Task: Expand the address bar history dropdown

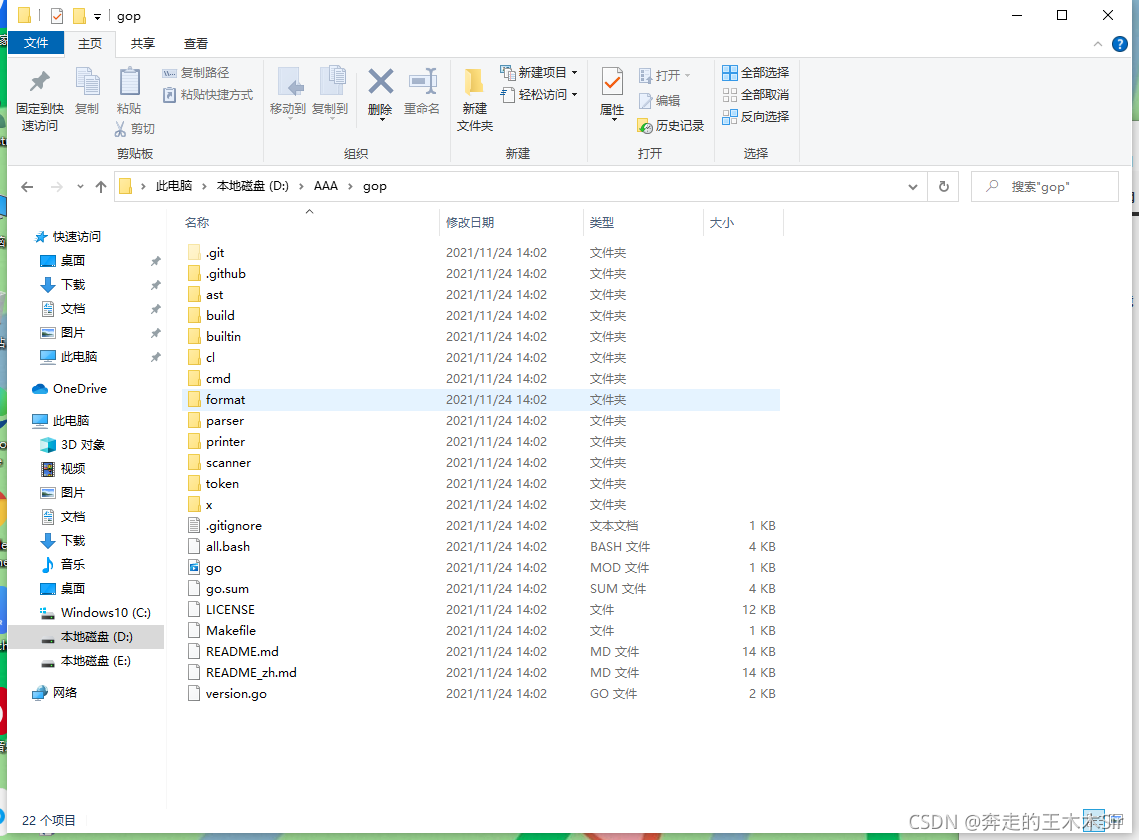Action: coord(912,187)
